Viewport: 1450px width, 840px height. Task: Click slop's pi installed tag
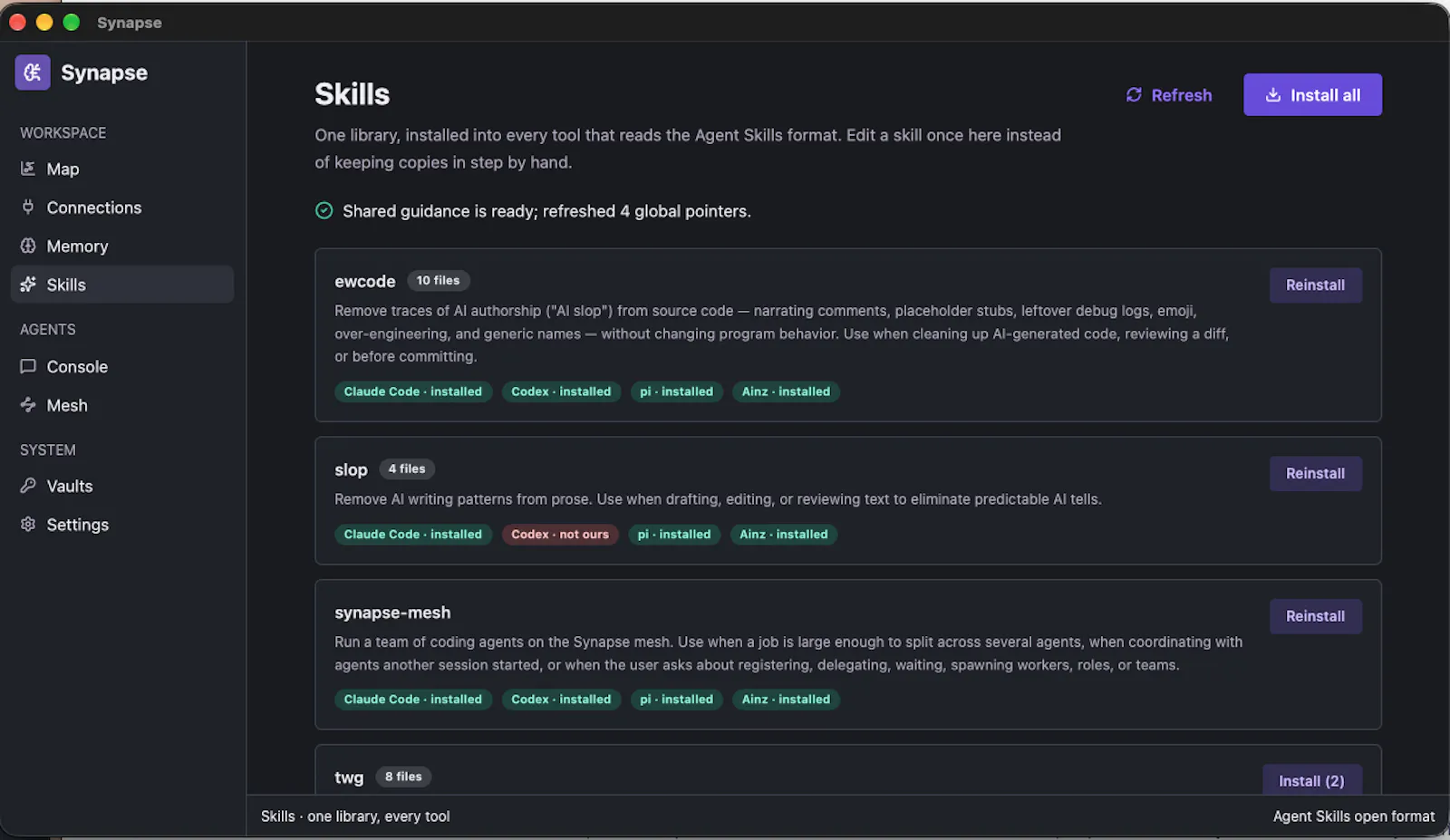coord(674,535)
